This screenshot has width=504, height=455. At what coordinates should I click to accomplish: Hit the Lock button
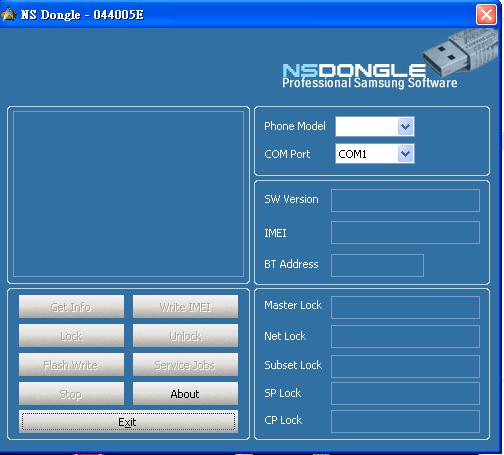71,336
